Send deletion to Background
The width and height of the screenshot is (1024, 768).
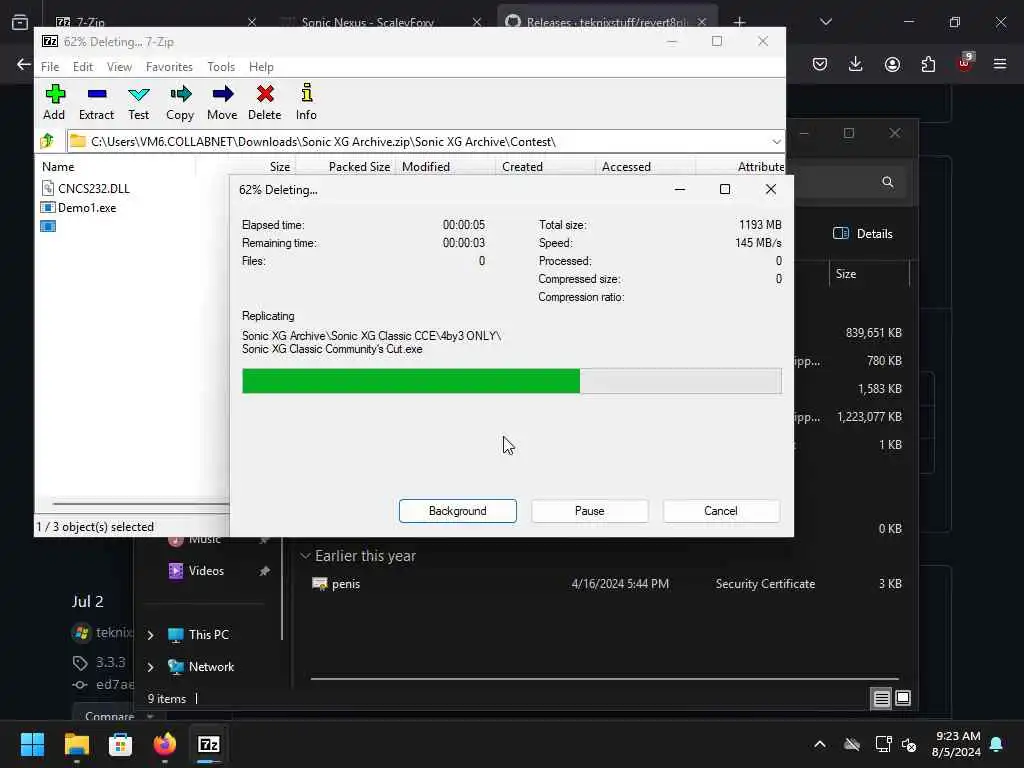458,511
